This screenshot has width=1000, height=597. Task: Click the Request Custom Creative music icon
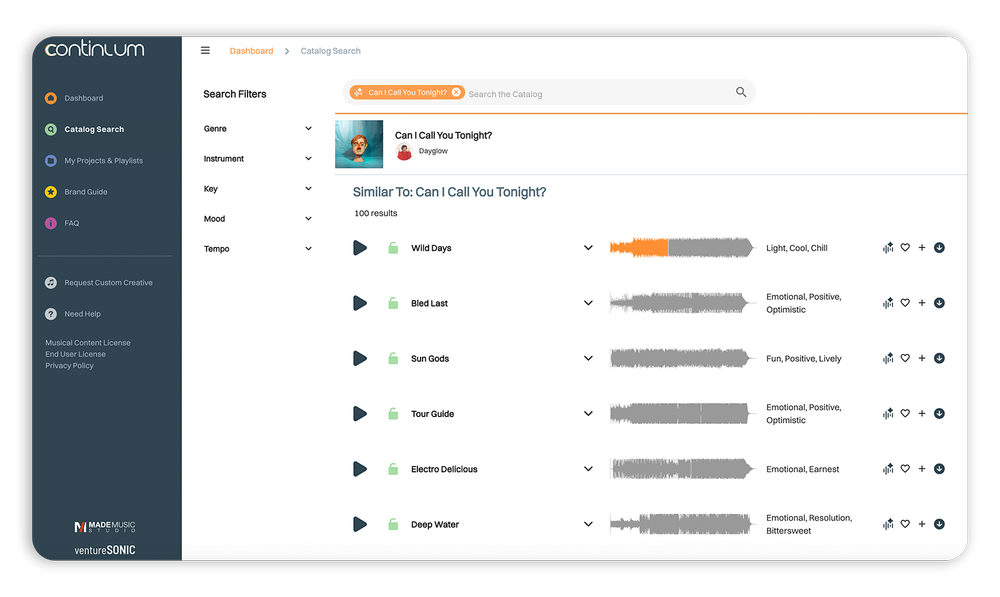(x=51, y=283)
